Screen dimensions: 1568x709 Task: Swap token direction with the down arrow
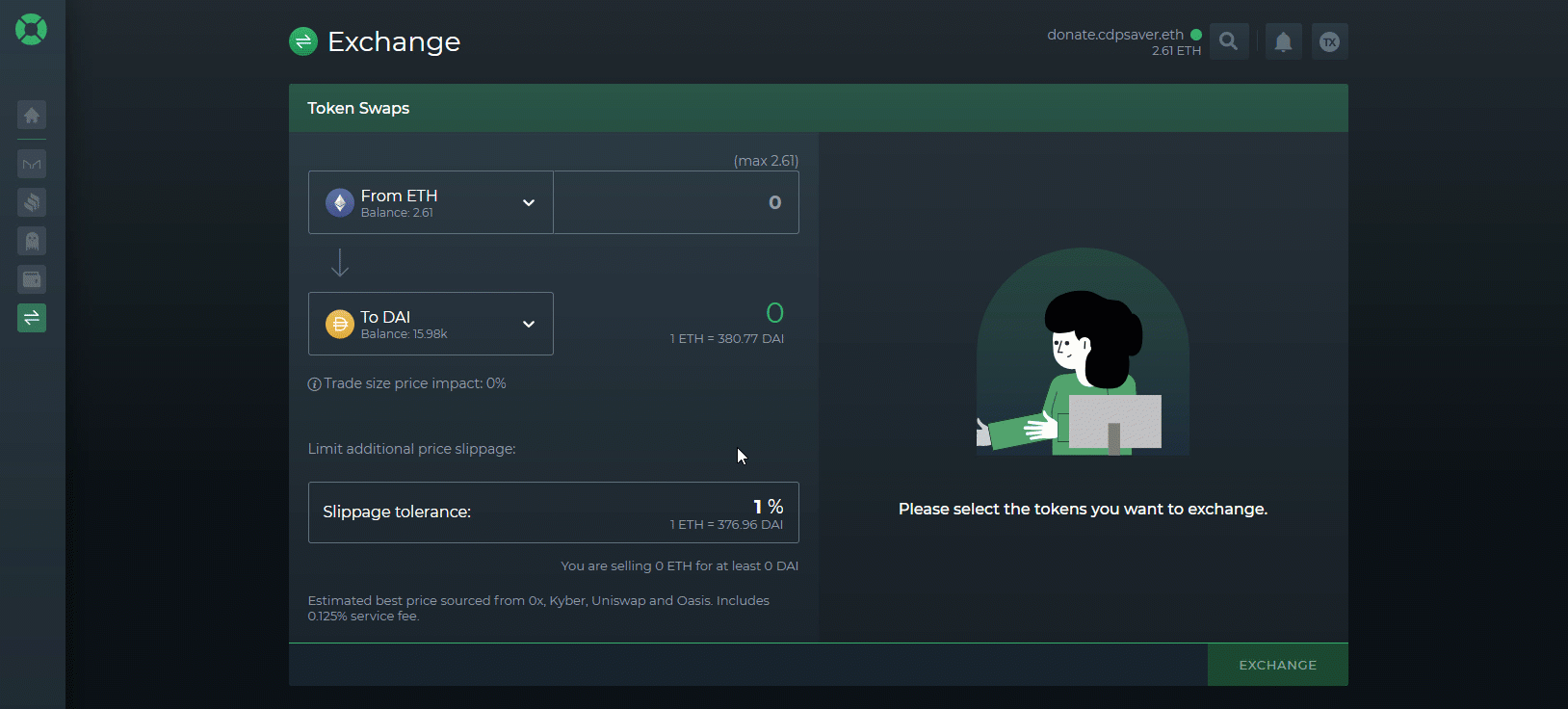[x=340, y=263]
